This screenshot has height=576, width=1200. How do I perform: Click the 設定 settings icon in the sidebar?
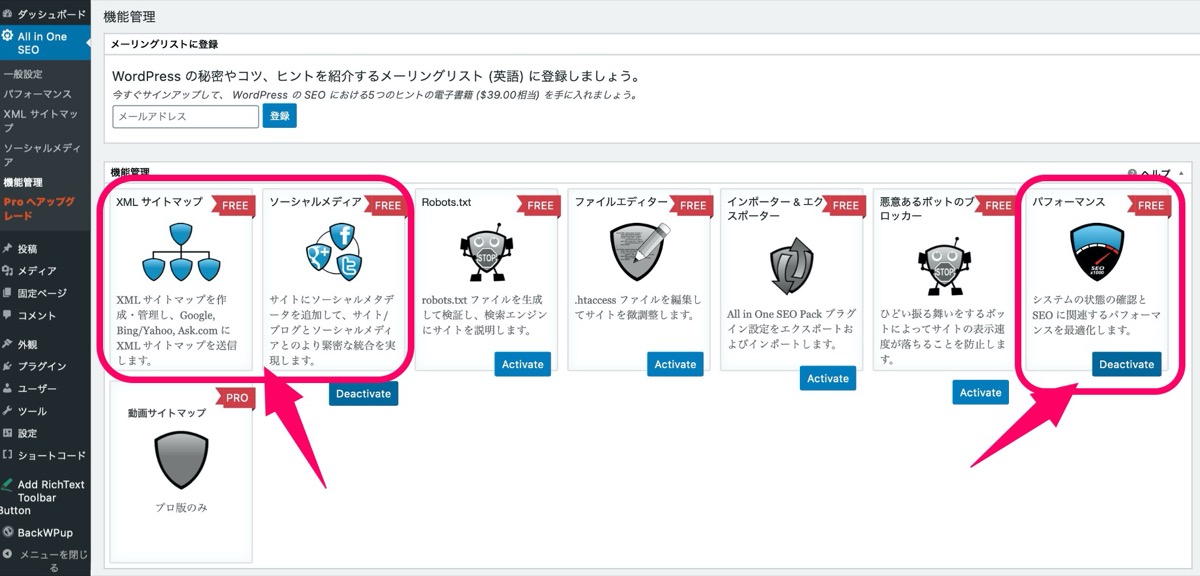[8, 433]
